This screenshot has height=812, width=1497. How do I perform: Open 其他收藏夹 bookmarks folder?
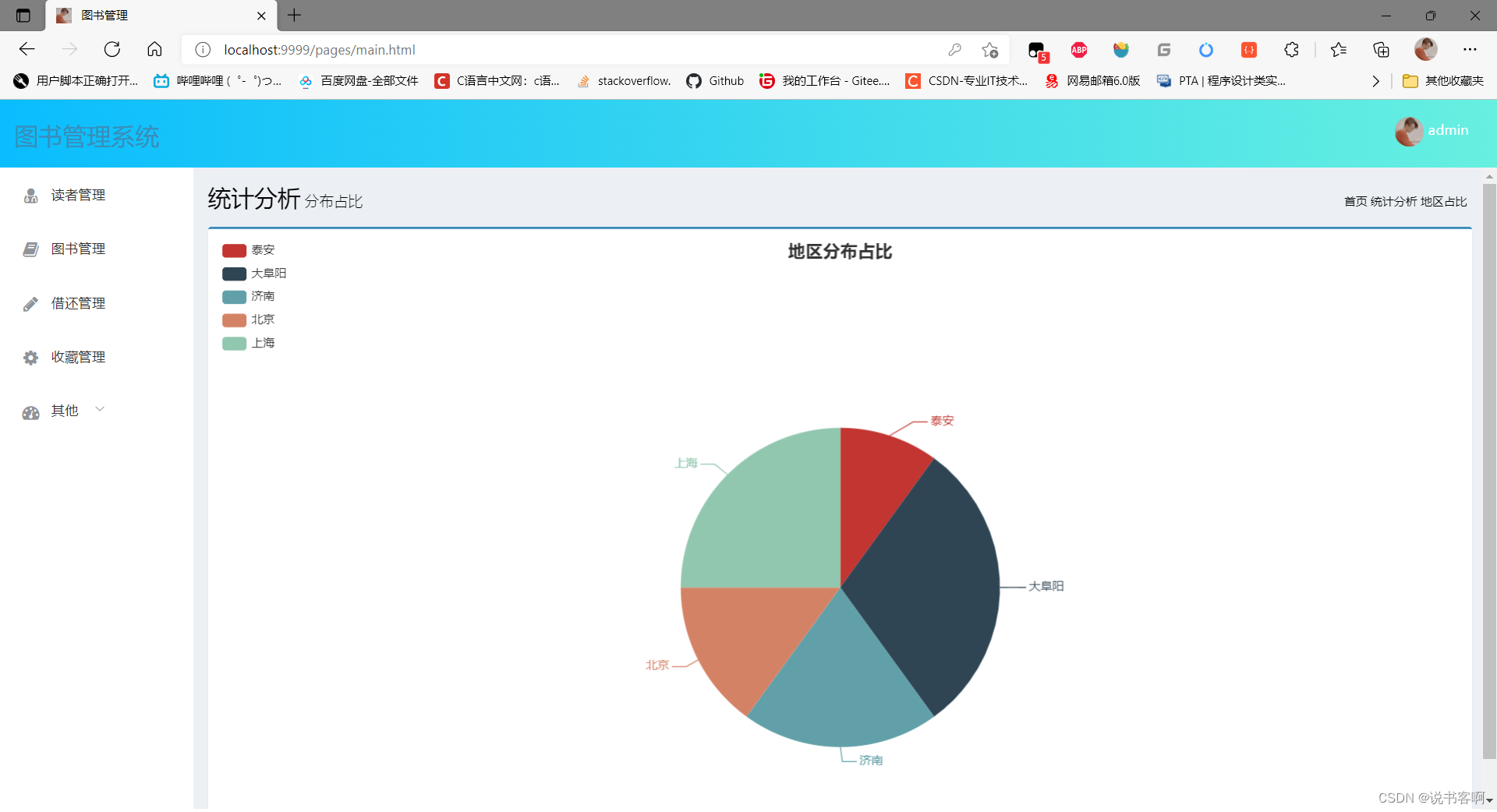coord(1442,81)
